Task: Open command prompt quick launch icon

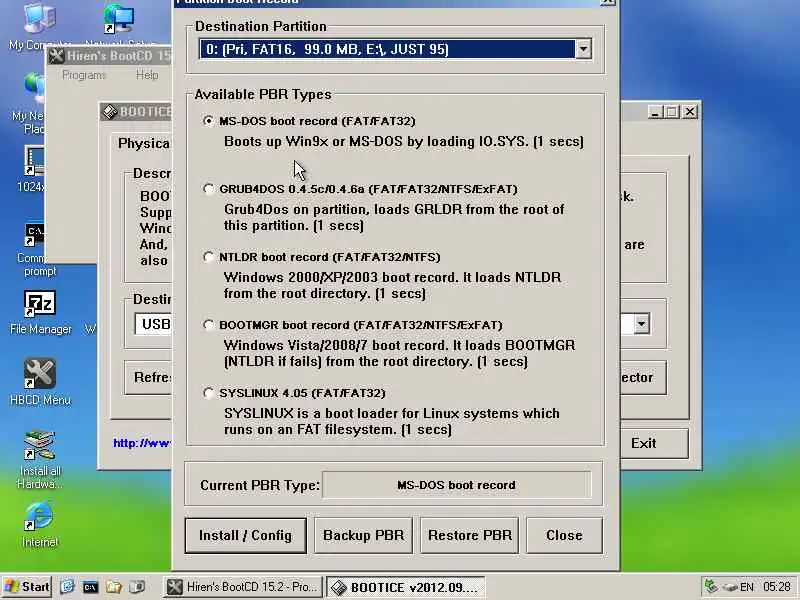Action: point(90,587)
